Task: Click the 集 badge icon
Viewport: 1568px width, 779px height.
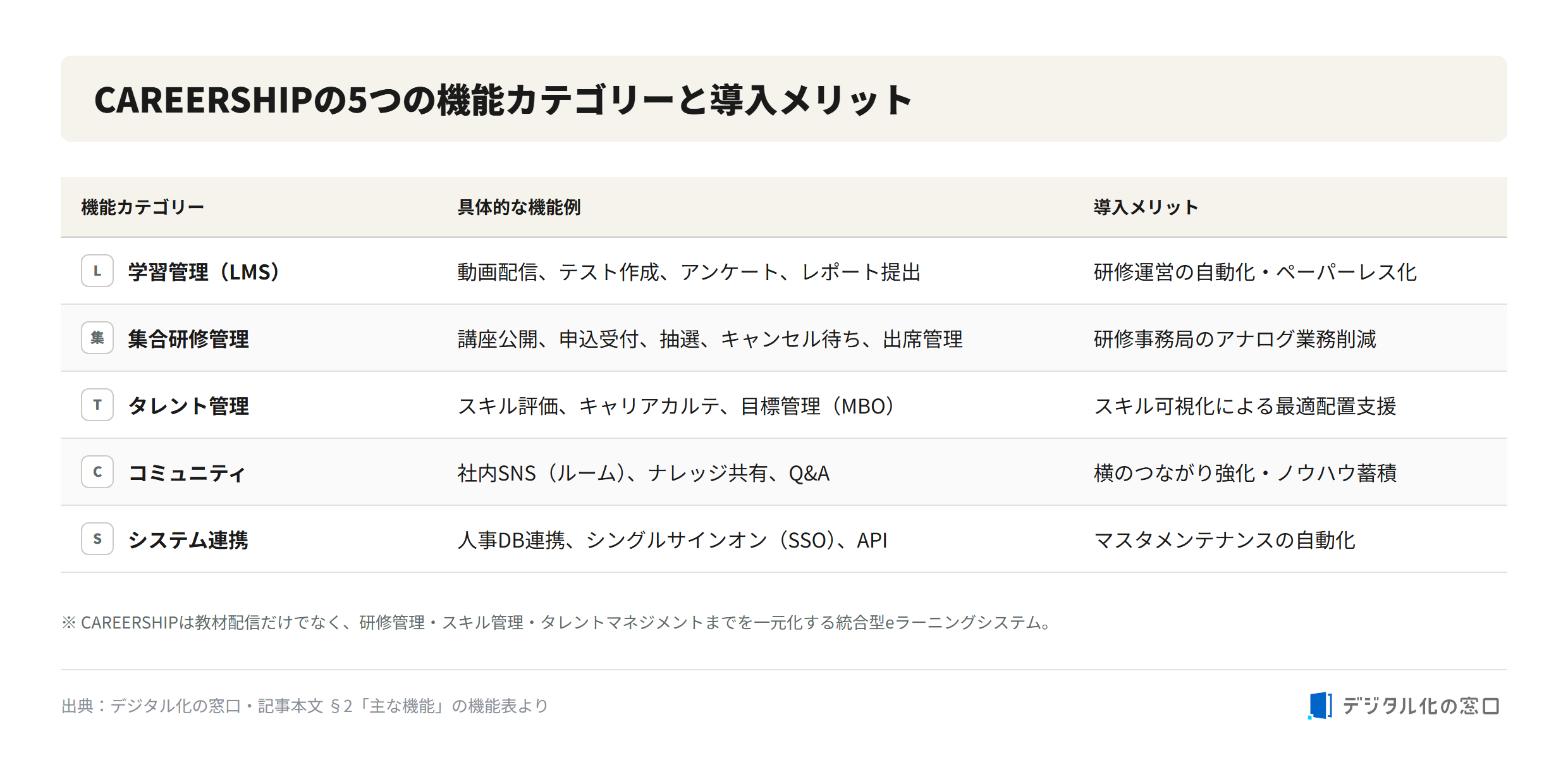Action: [97, 338]
